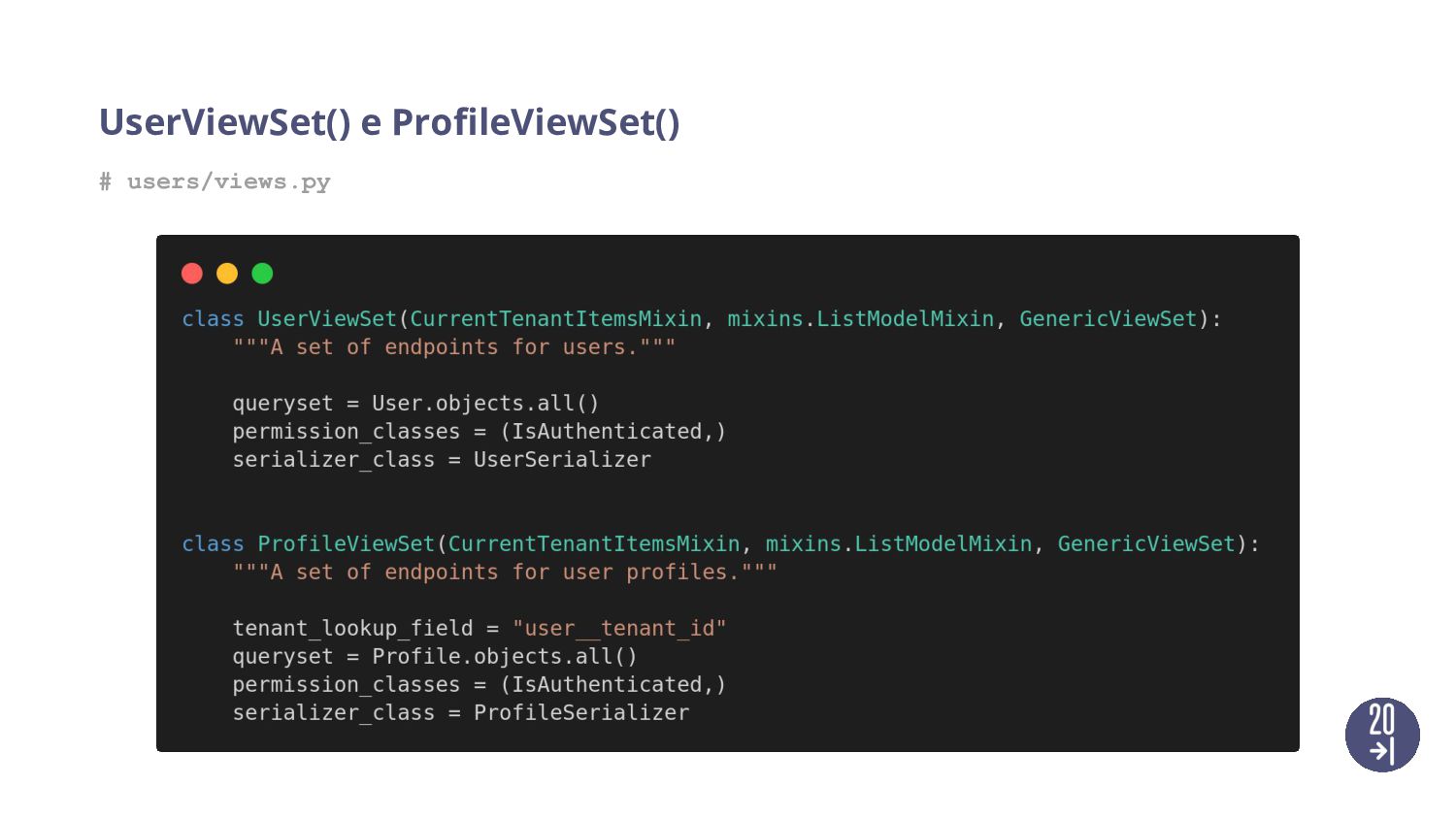Click the tenant_lookup_field variable

coord(352,628)
